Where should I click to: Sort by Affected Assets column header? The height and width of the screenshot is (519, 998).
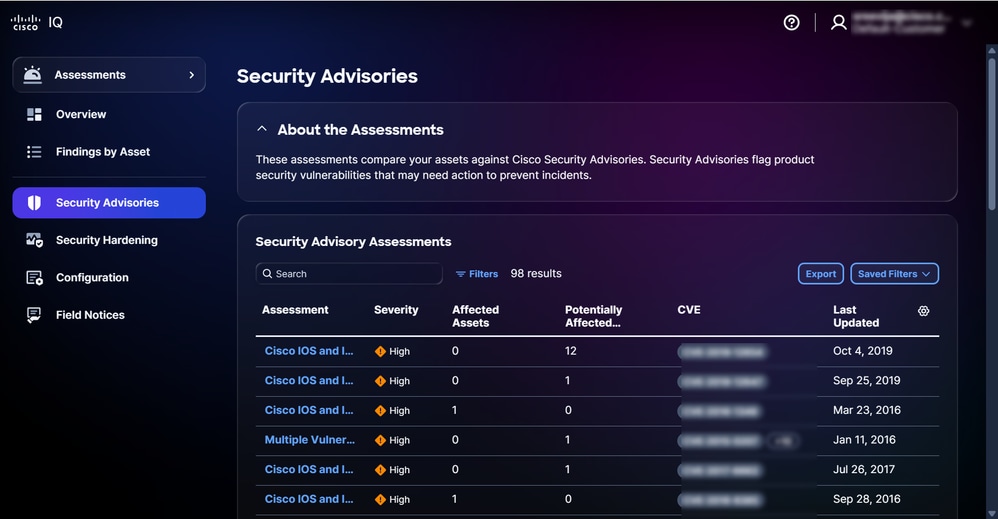coord(475,316)
